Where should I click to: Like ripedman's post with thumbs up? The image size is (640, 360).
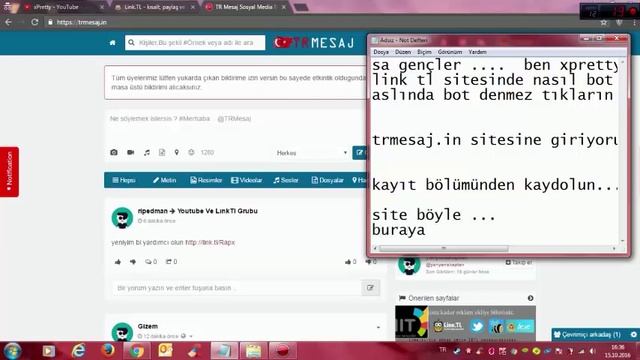point(118,262)
